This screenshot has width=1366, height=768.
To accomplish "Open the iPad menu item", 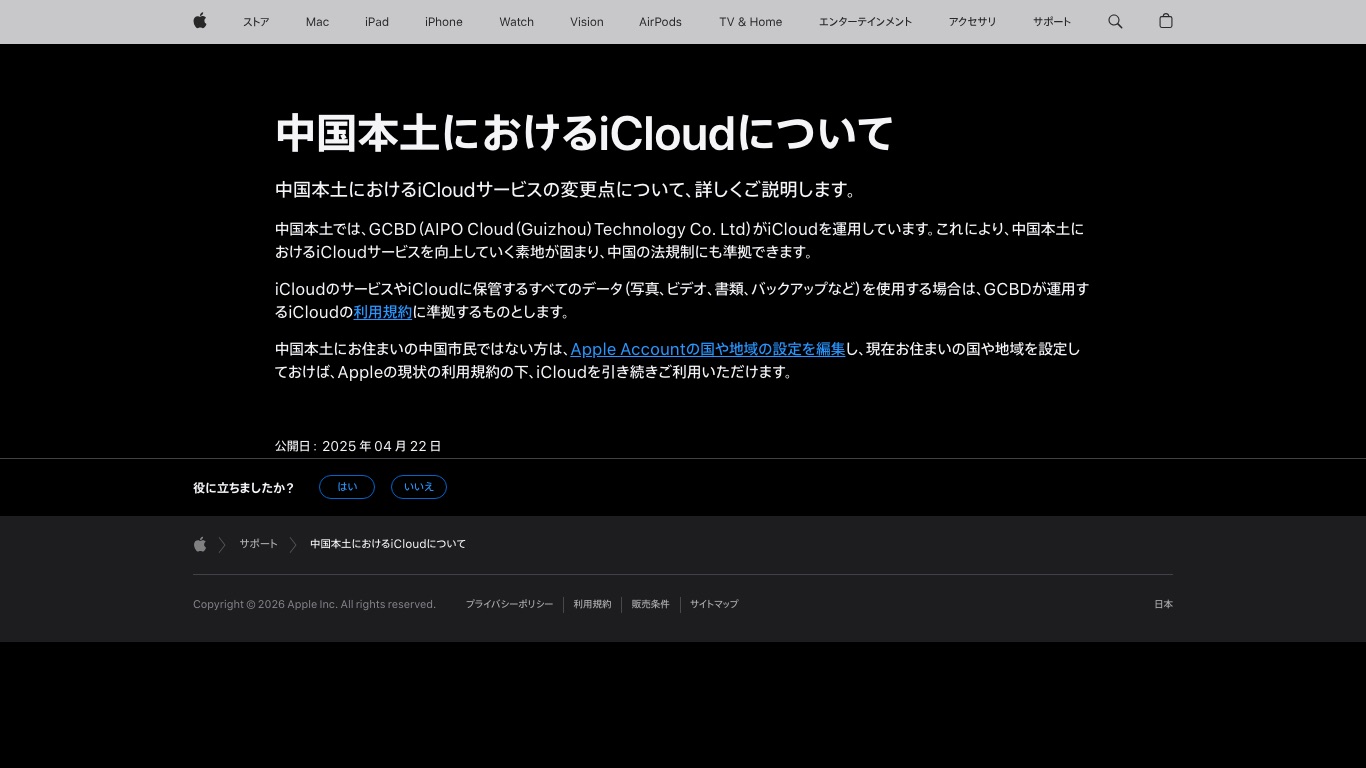I will point(377,22).
